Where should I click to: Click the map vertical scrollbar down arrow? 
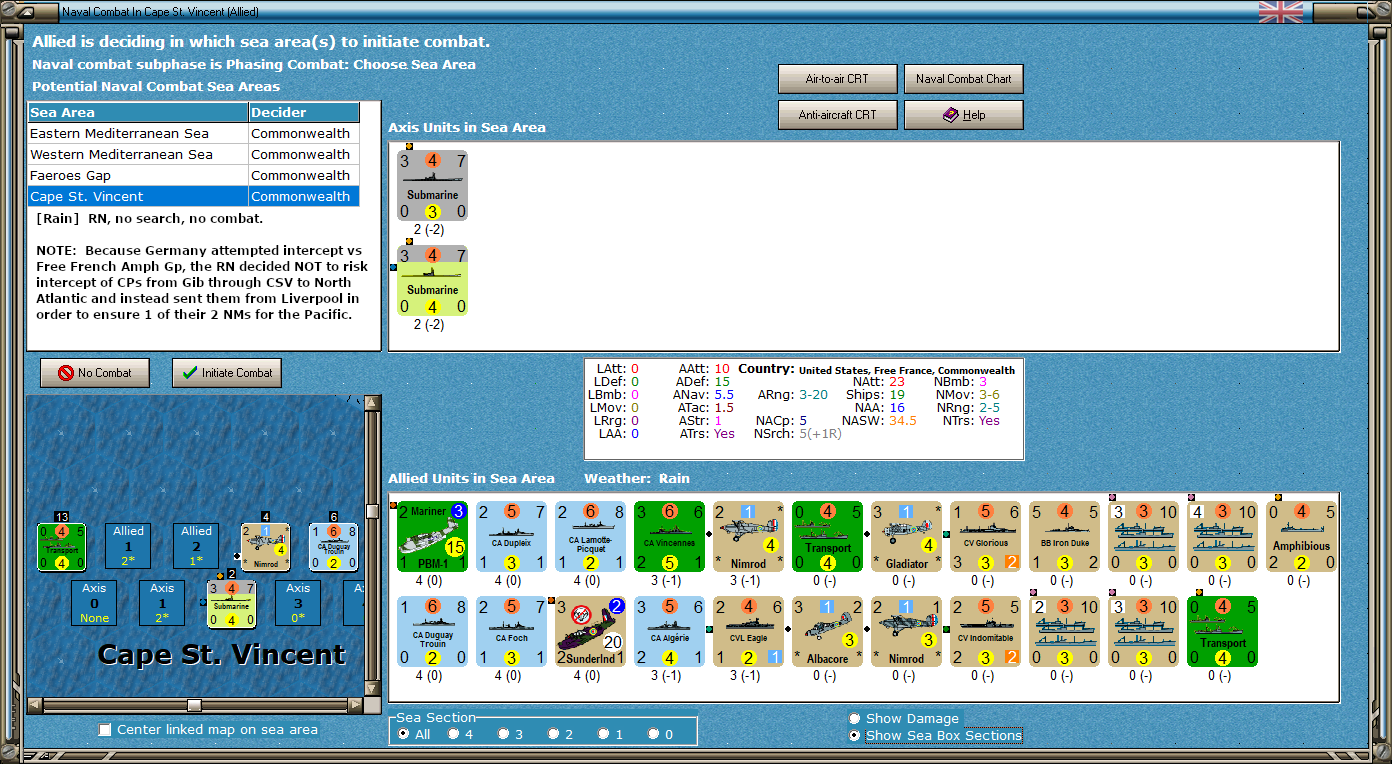coord(372,689)
